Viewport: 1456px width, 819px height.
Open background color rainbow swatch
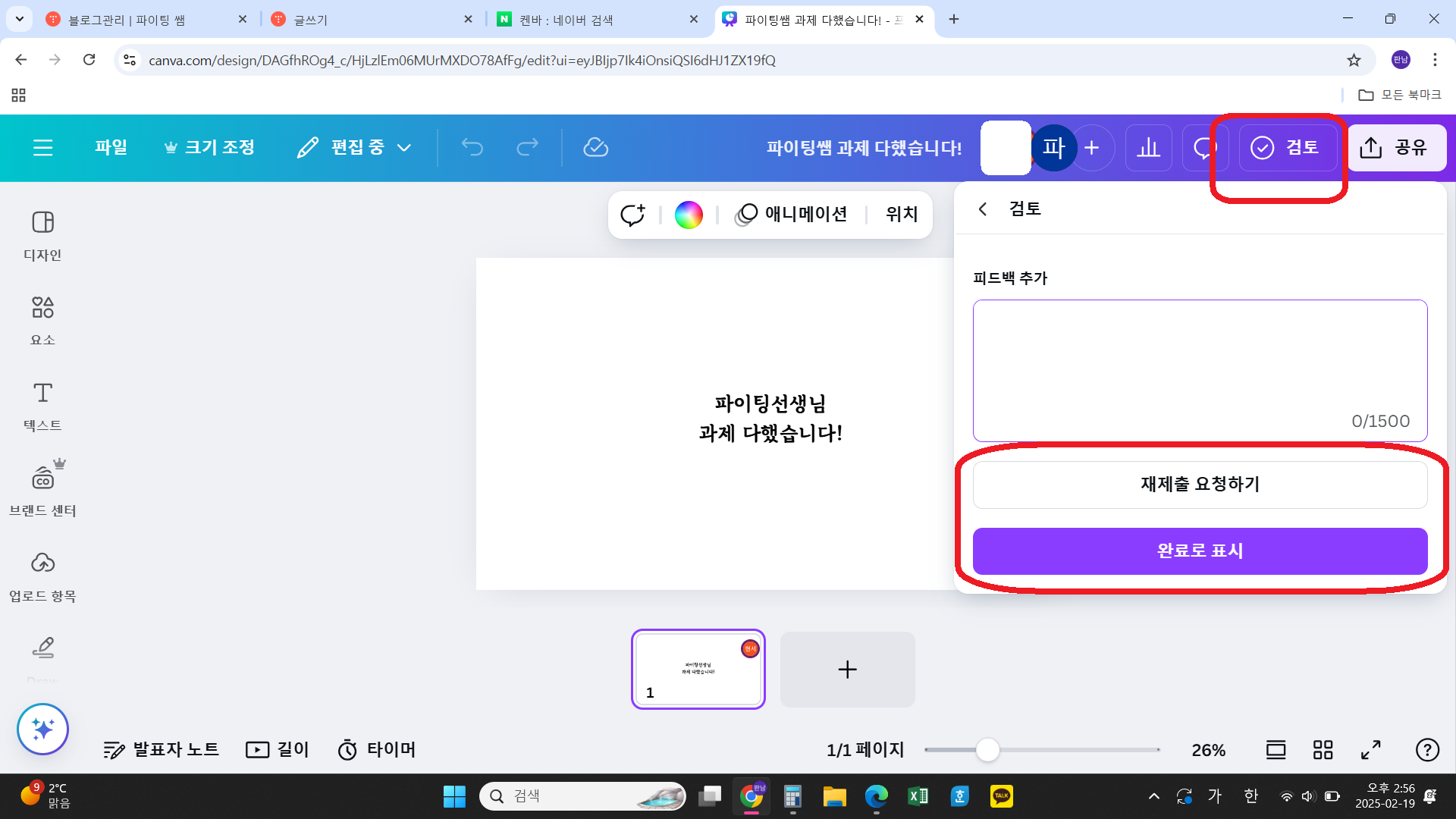(689, 215)
